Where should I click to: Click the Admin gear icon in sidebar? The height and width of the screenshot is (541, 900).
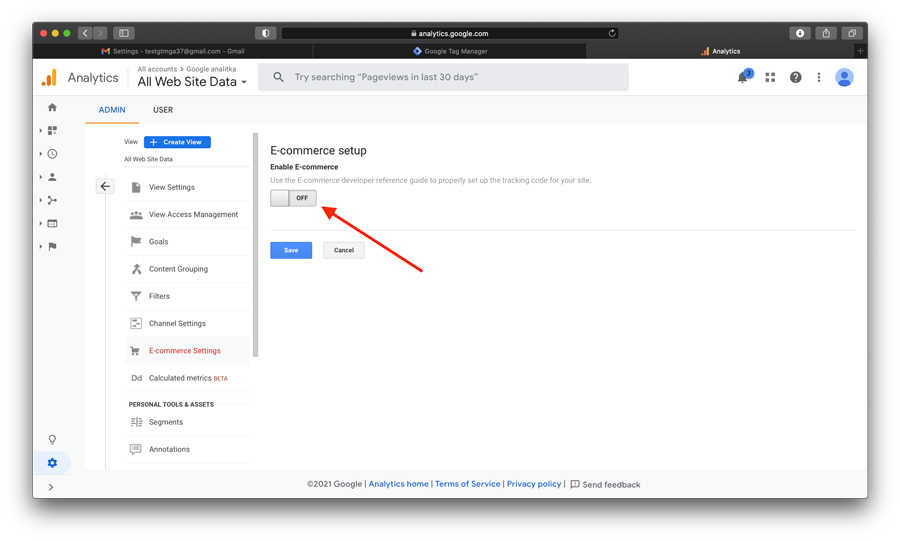point(52,463)
